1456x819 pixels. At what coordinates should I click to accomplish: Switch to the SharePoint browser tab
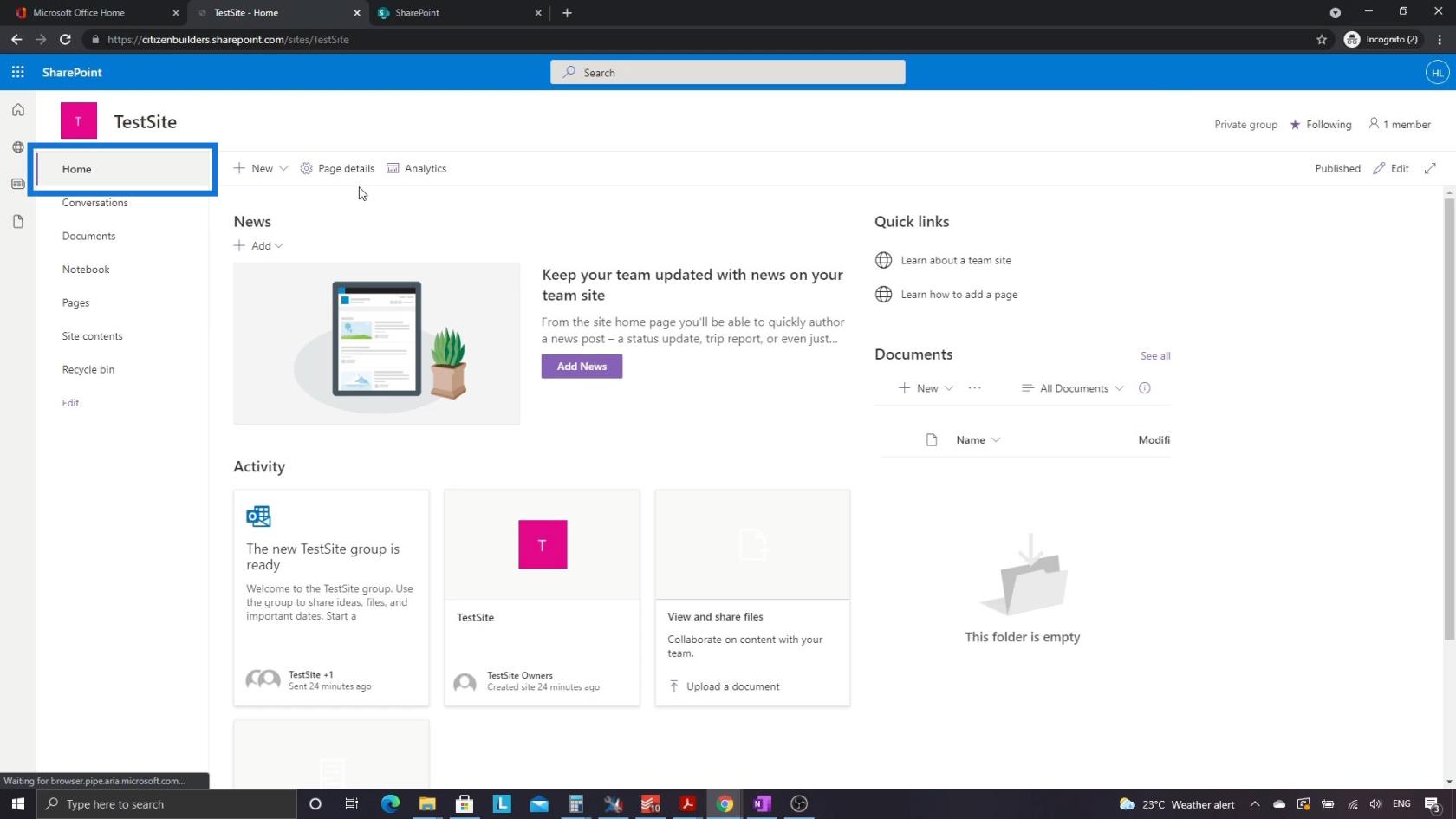(x=460, y=13)
